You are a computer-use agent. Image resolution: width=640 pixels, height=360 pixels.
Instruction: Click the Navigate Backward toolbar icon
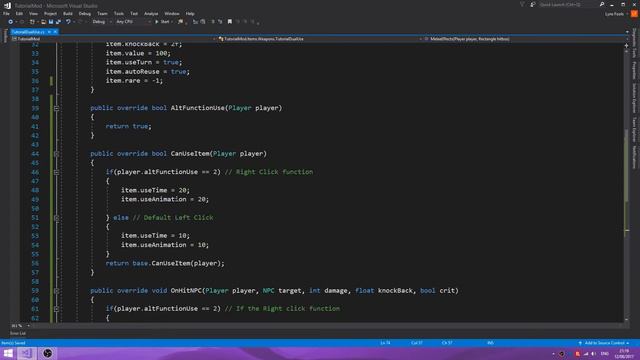tap(10, 22)
